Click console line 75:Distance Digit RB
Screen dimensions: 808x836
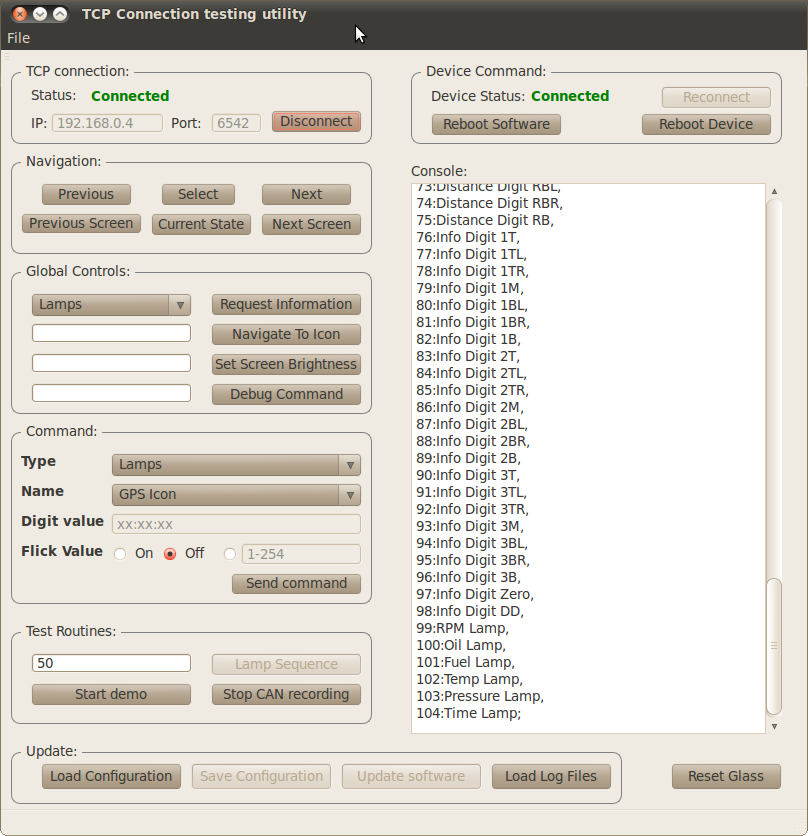click(x=485, y=220)
